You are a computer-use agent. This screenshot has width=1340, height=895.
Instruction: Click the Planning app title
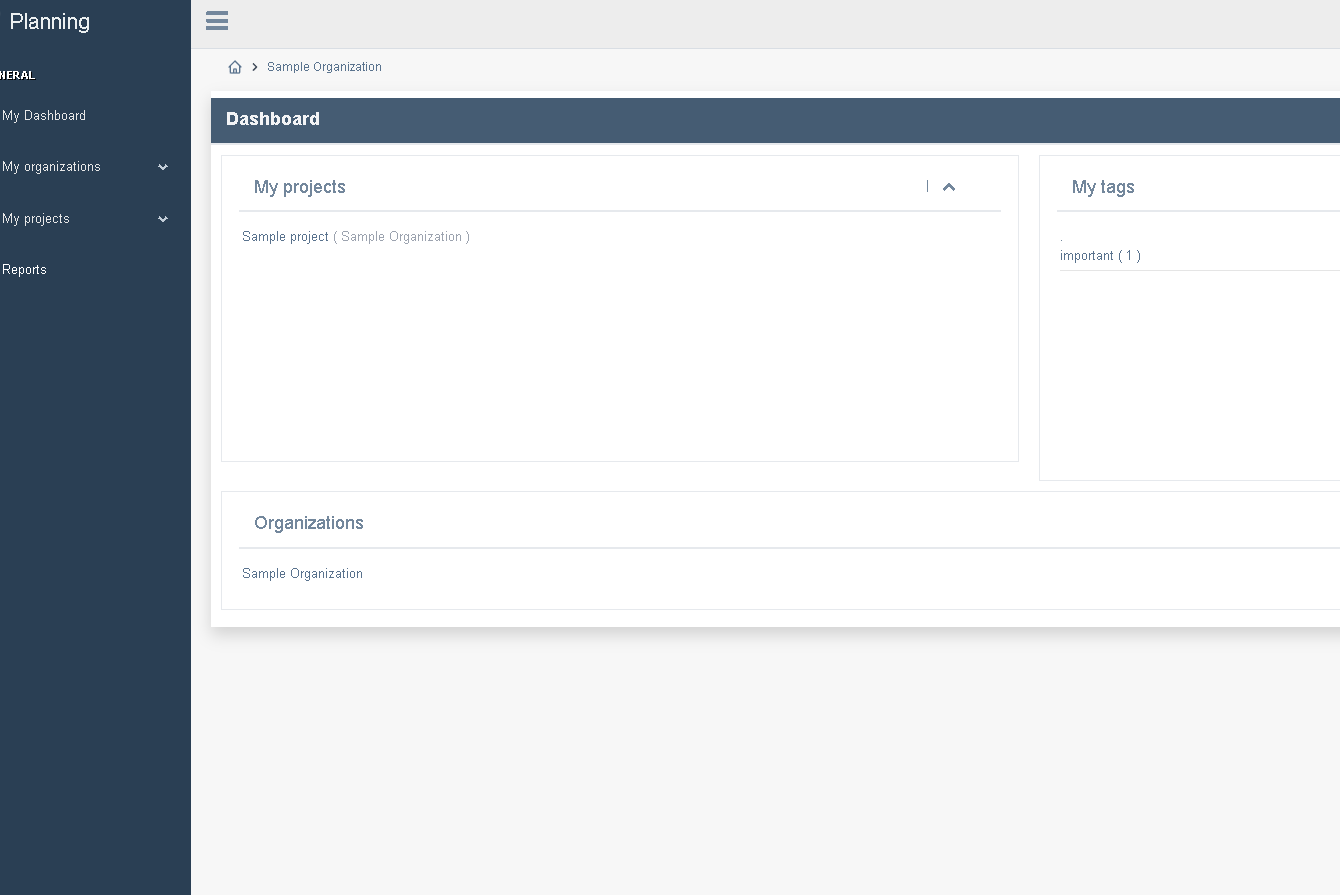(x=50, y=22)
